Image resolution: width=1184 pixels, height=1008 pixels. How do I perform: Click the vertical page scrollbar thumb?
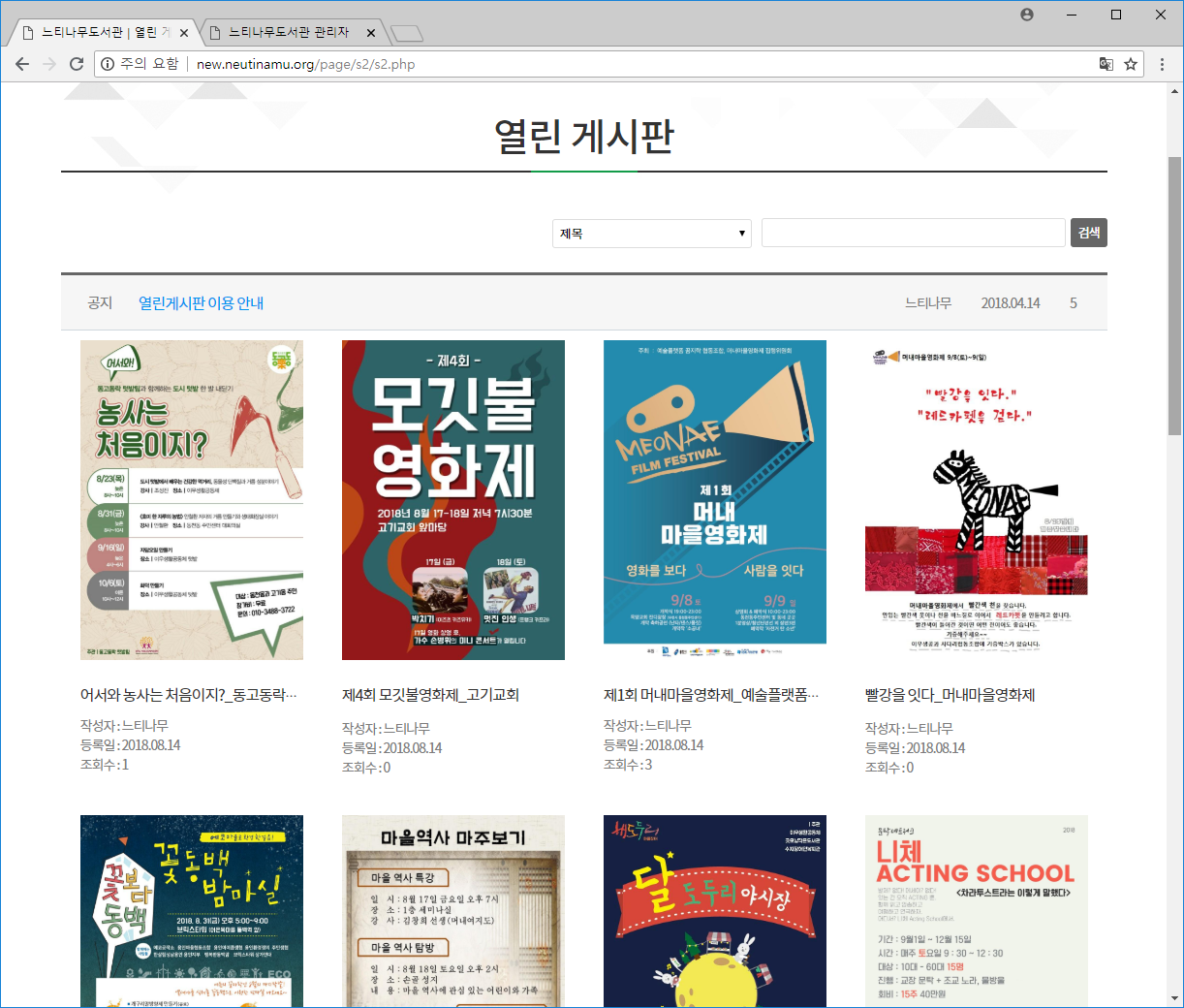click(1175, 296)
